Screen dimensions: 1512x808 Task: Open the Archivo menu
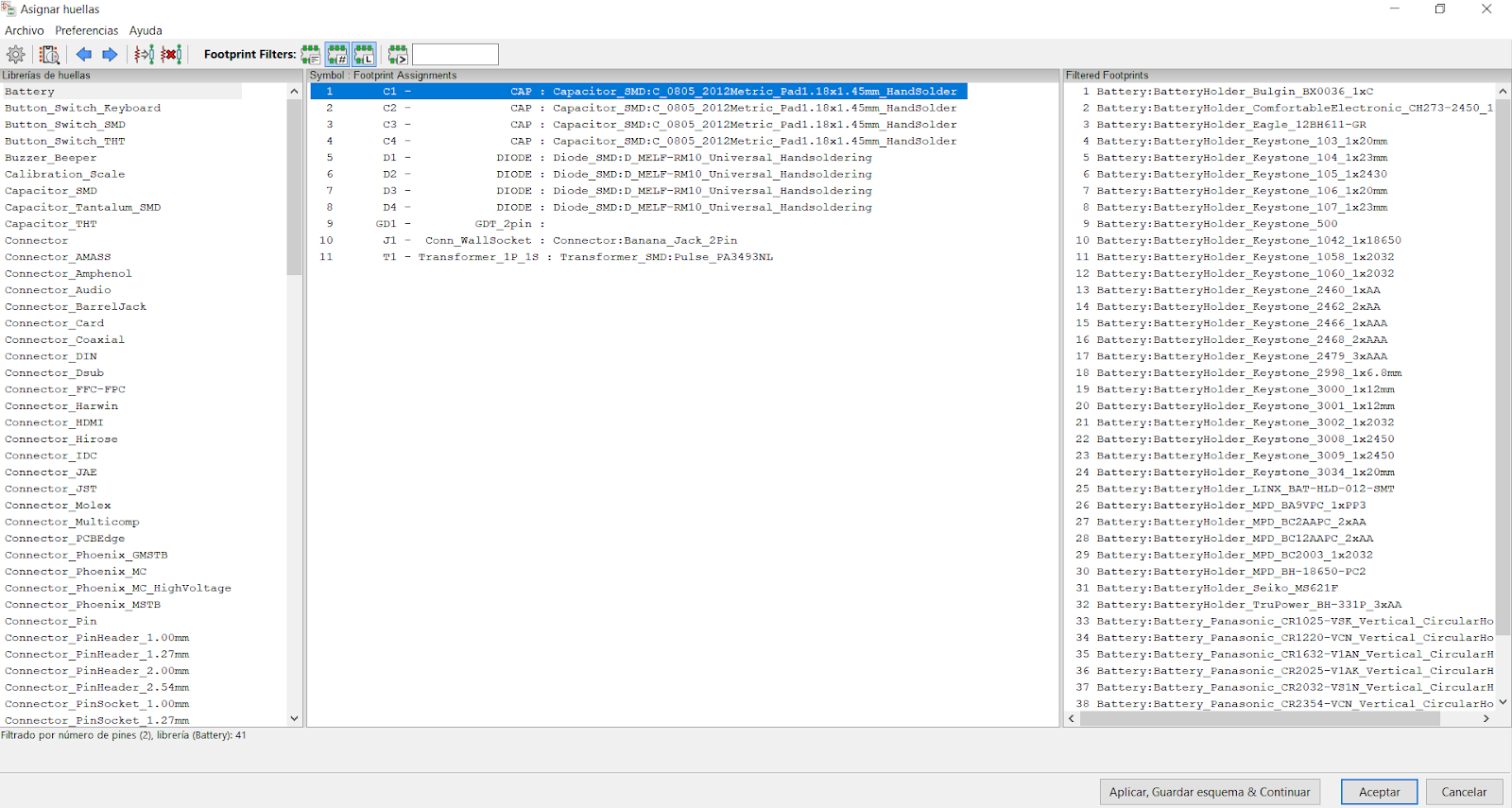click(x=25, y=30)
